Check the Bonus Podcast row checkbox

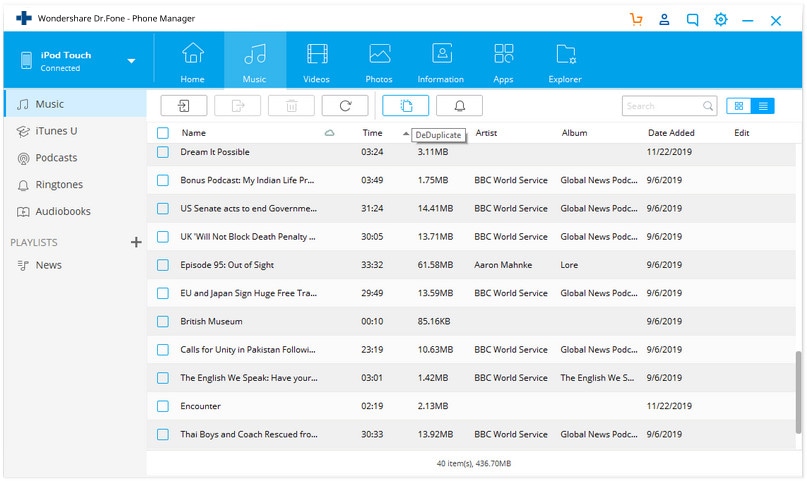[x=163, y=181]
